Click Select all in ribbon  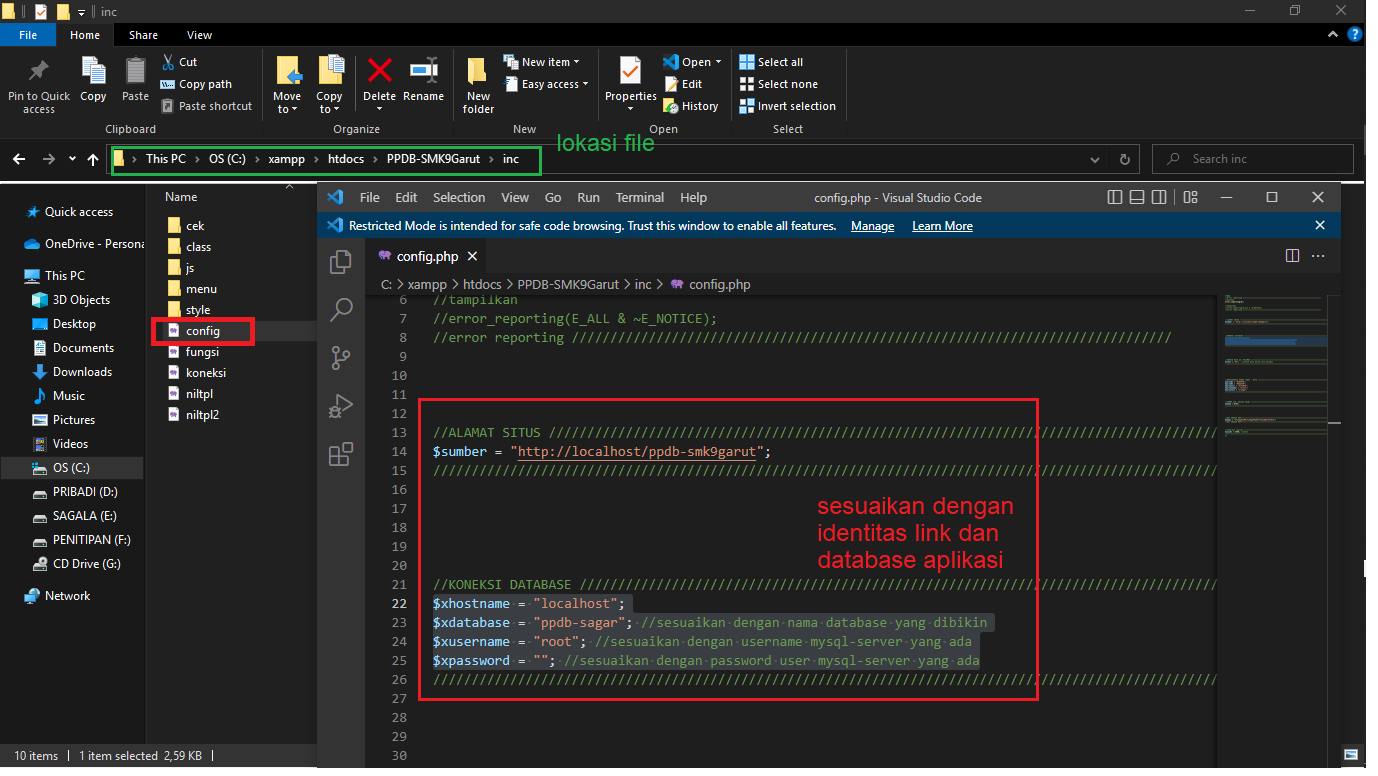point(771,62)
